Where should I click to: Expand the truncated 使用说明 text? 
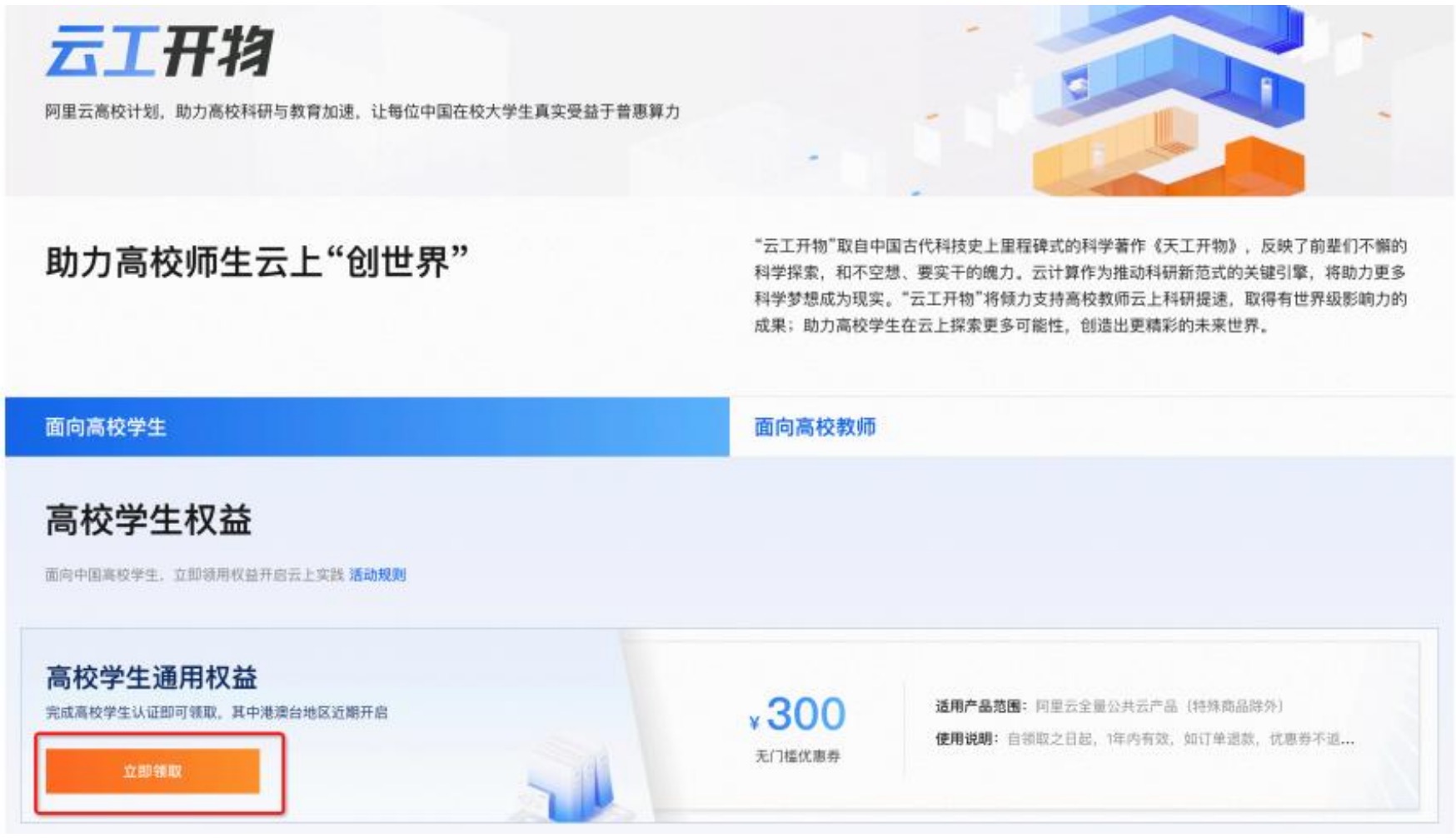tap(1341, 739)
